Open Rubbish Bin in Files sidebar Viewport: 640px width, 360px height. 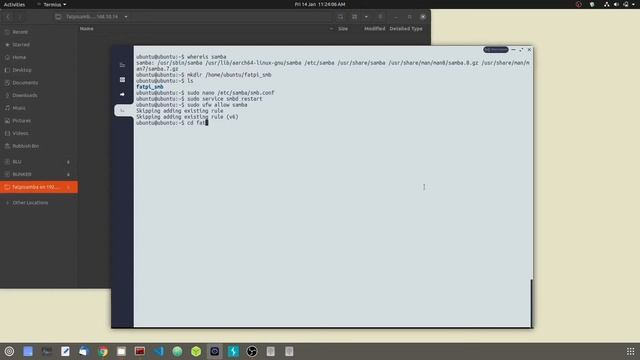(39, 146)
